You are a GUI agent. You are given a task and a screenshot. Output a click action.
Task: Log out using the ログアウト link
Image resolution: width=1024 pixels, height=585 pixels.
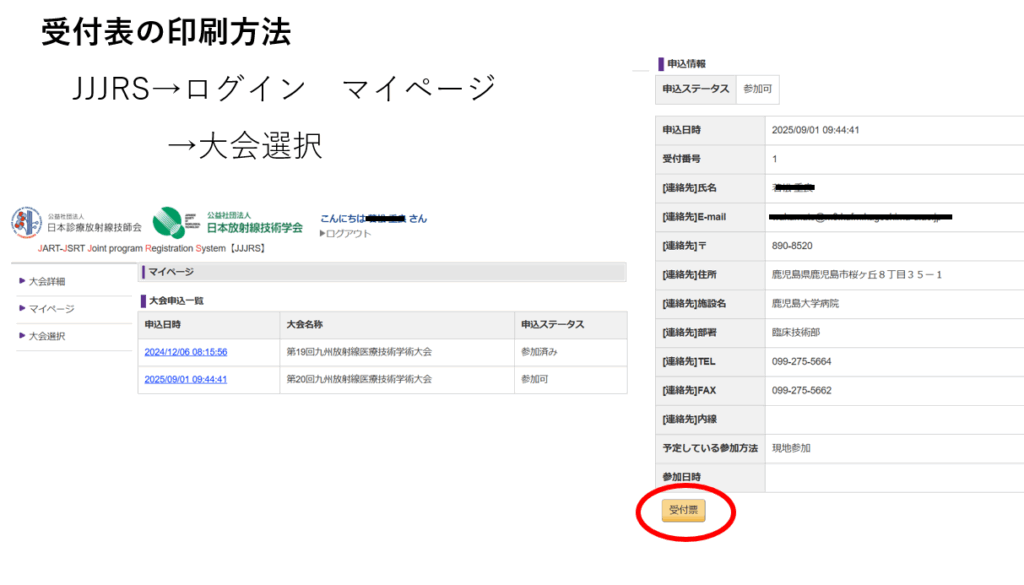(x=348, y=234)
